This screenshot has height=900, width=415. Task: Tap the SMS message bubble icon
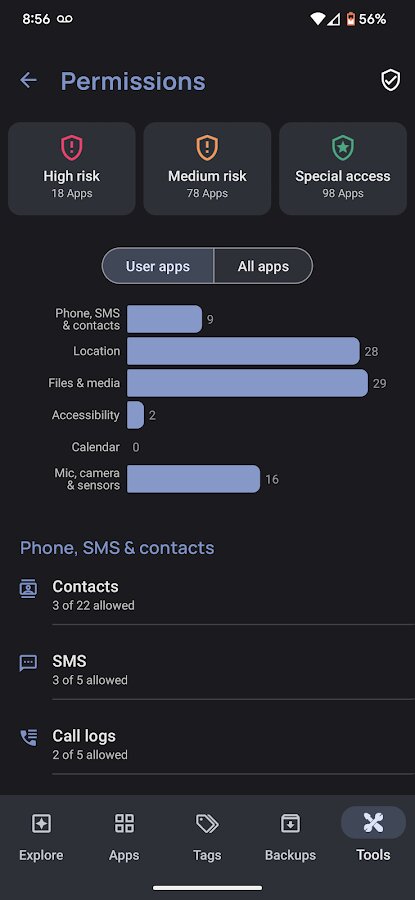tap(28, 663)
